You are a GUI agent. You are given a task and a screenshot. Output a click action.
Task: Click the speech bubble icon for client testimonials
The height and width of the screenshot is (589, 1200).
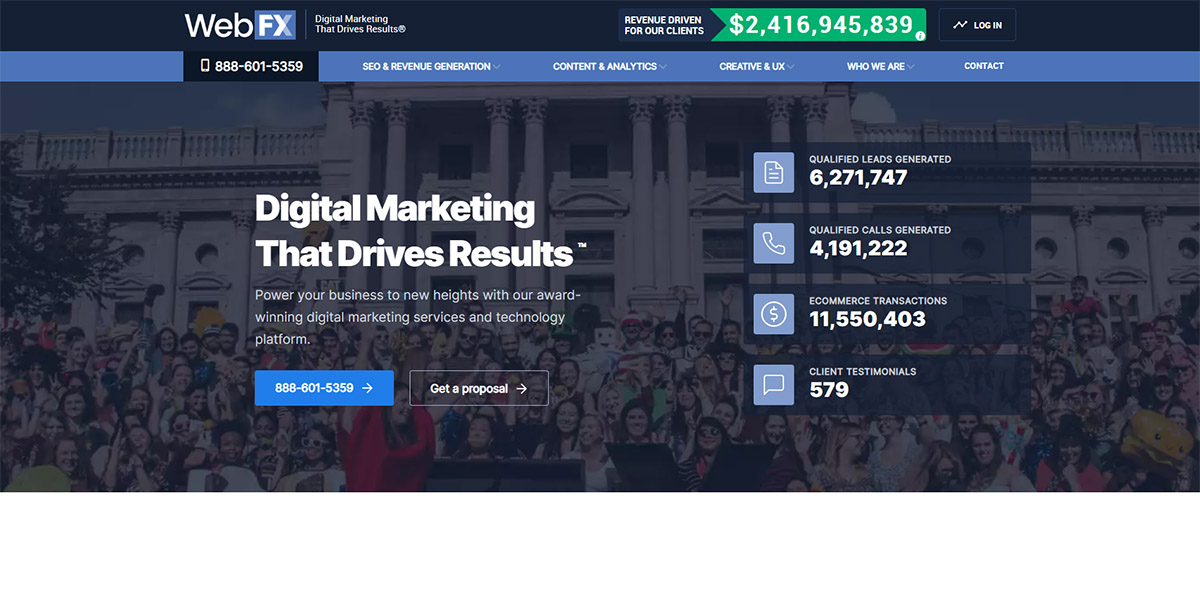(x=773, y=384)
